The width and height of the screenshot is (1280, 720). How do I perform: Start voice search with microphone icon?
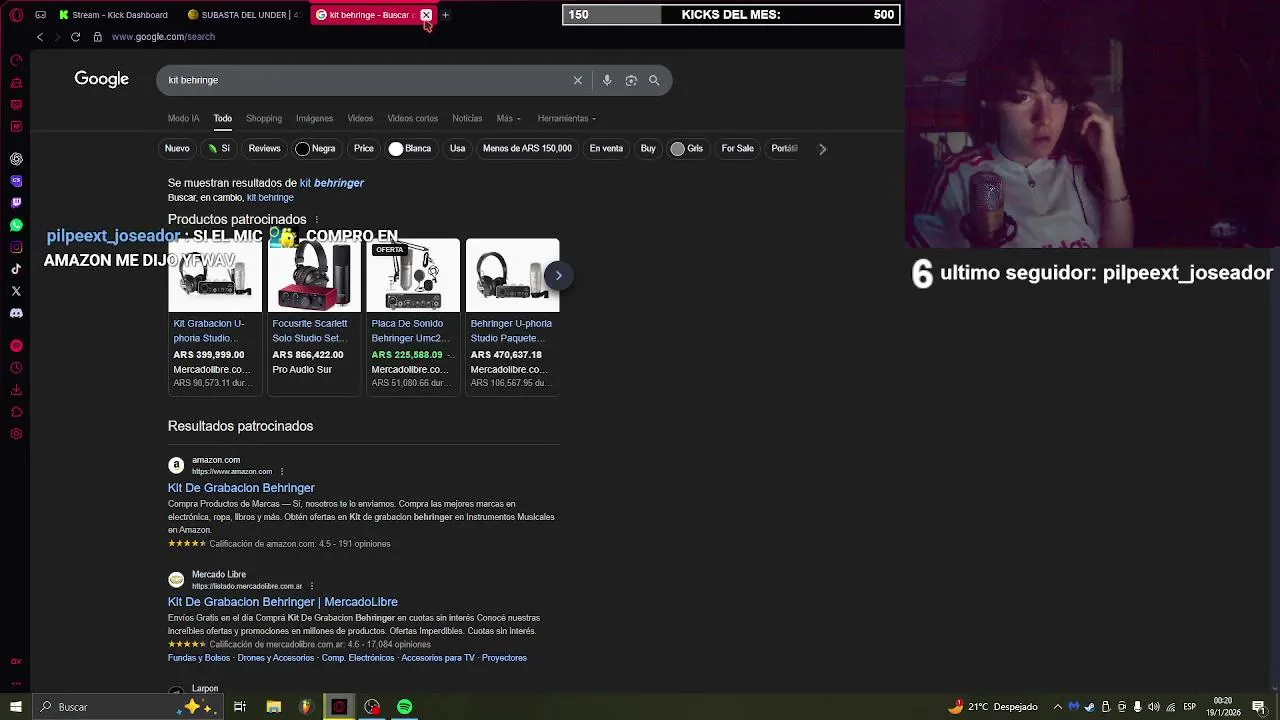(606, 80)
